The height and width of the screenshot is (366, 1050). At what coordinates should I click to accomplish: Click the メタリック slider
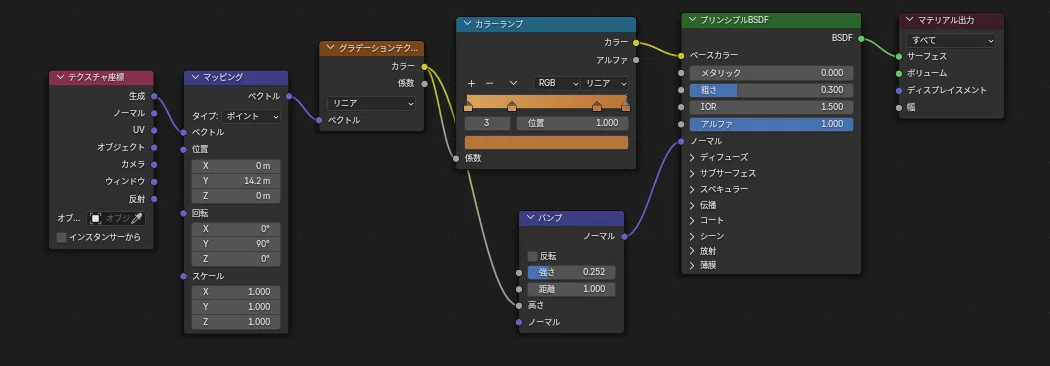tap(771, 73)
